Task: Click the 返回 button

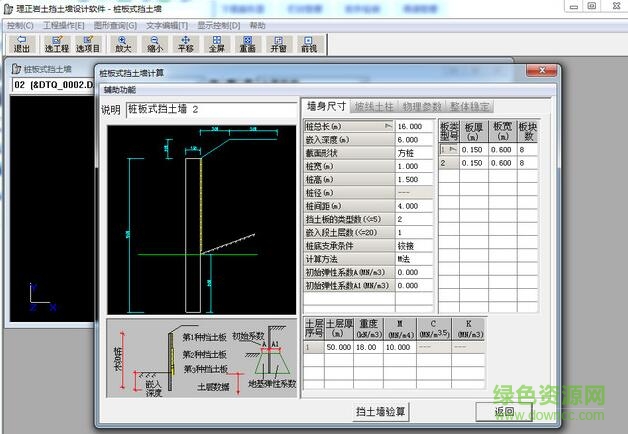Action: (x=503, y=411)
